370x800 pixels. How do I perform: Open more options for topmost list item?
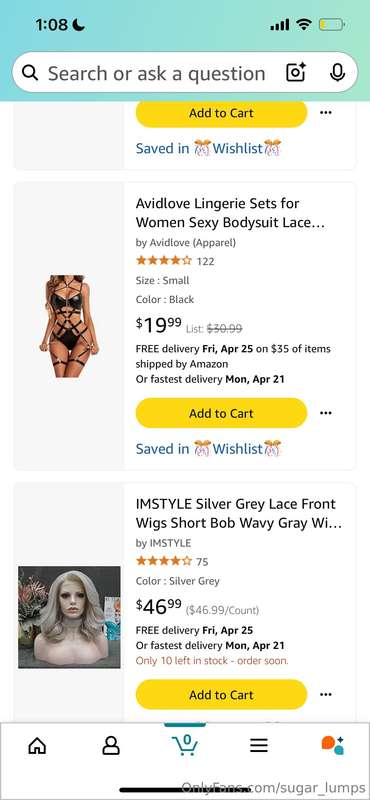(x=326, y=113)
